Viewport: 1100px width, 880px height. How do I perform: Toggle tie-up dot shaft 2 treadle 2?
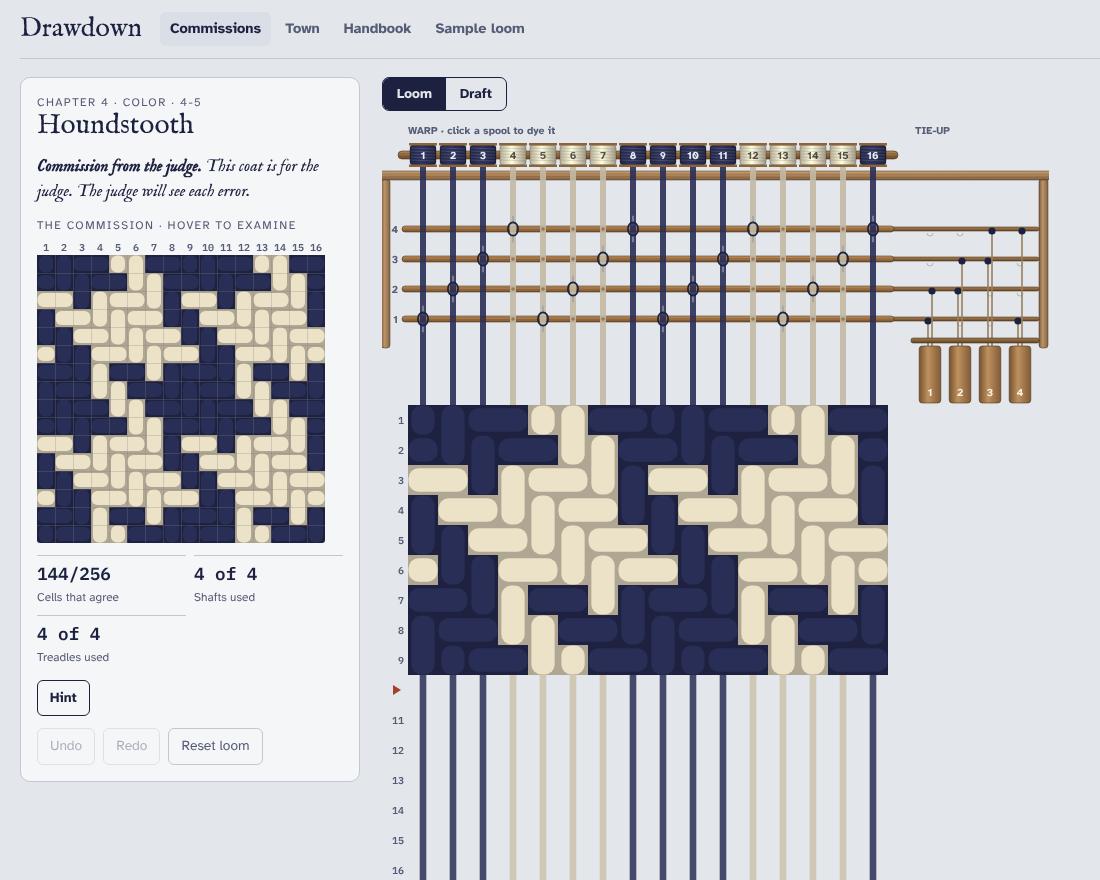point(958,291)
